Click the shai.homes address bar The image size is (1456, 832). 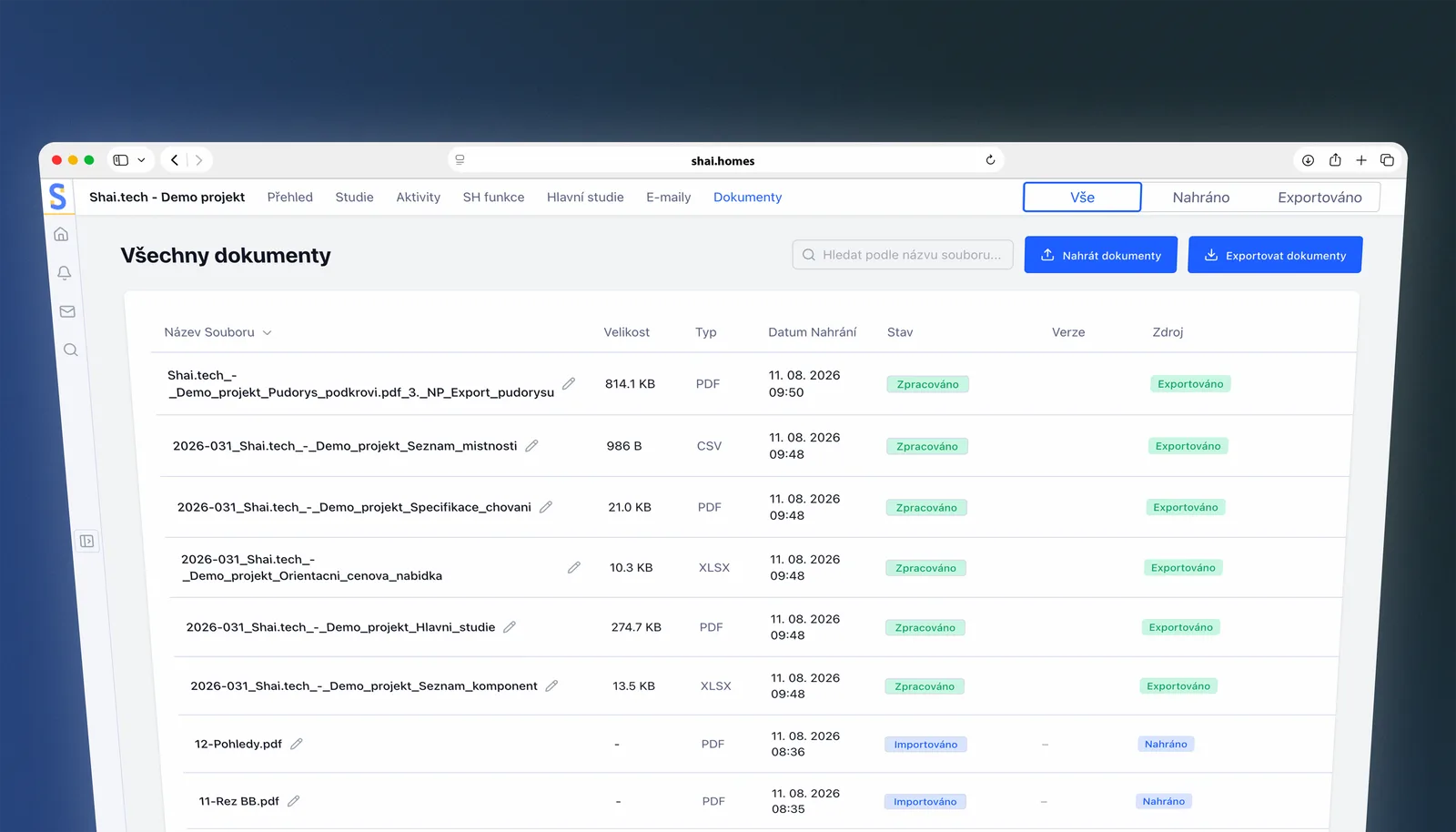click(x=725, y=160)
